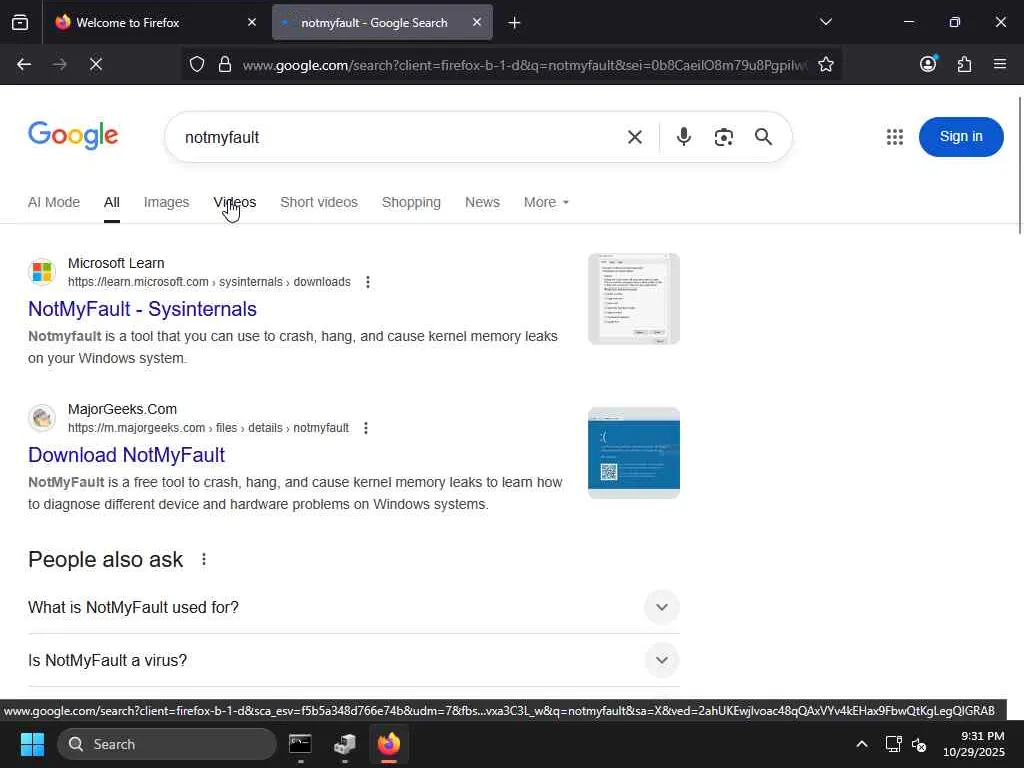Close the notmyfault Google Search tab
This screenshot has width=1024, height=768.
click(477, 22)
